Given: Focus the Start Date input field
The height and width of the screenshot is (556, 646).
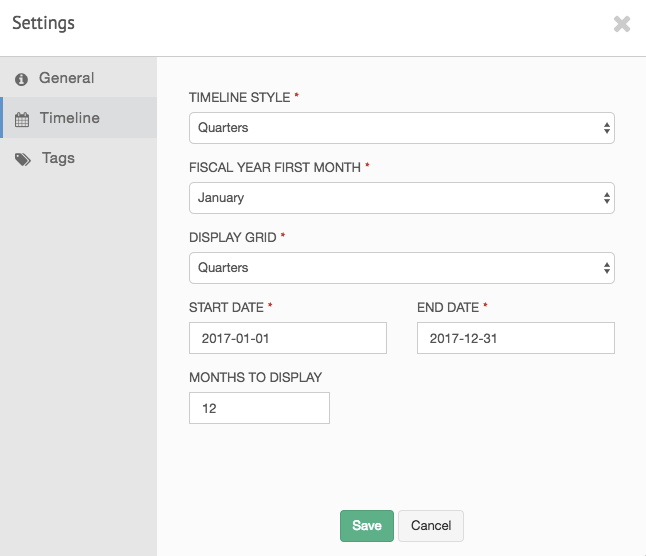Looking at the screenshot, I should coord(287,338).
